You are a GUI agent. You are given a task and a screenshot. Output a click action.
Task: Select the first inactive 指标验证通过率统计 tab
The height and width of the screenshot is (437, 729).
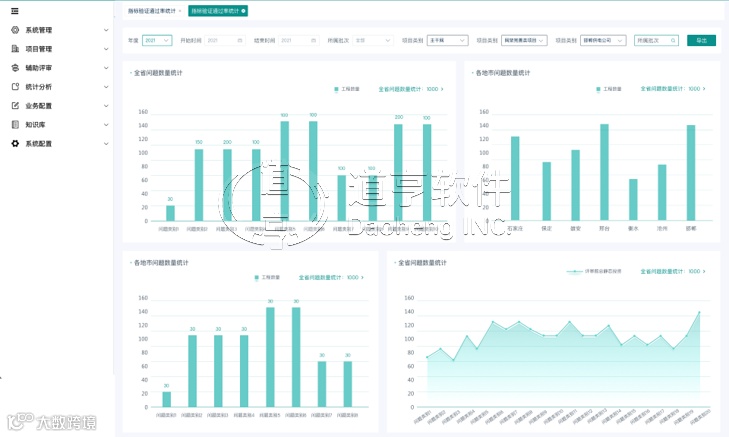click(154, 11)
